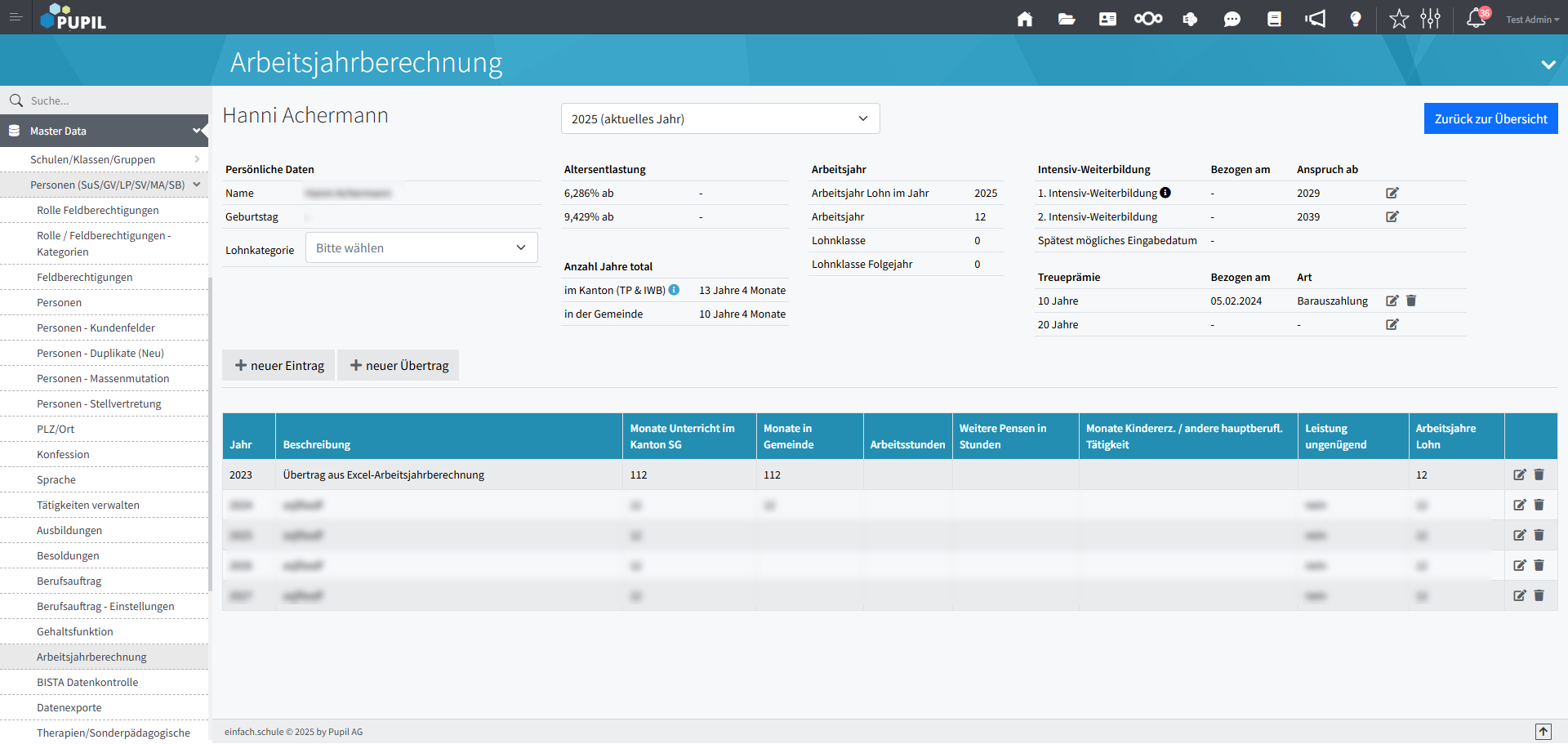Delete the 2023 Übertrag table row
The width and height of the screenshot is (1568, 744).
click(x=1539, y=474)
